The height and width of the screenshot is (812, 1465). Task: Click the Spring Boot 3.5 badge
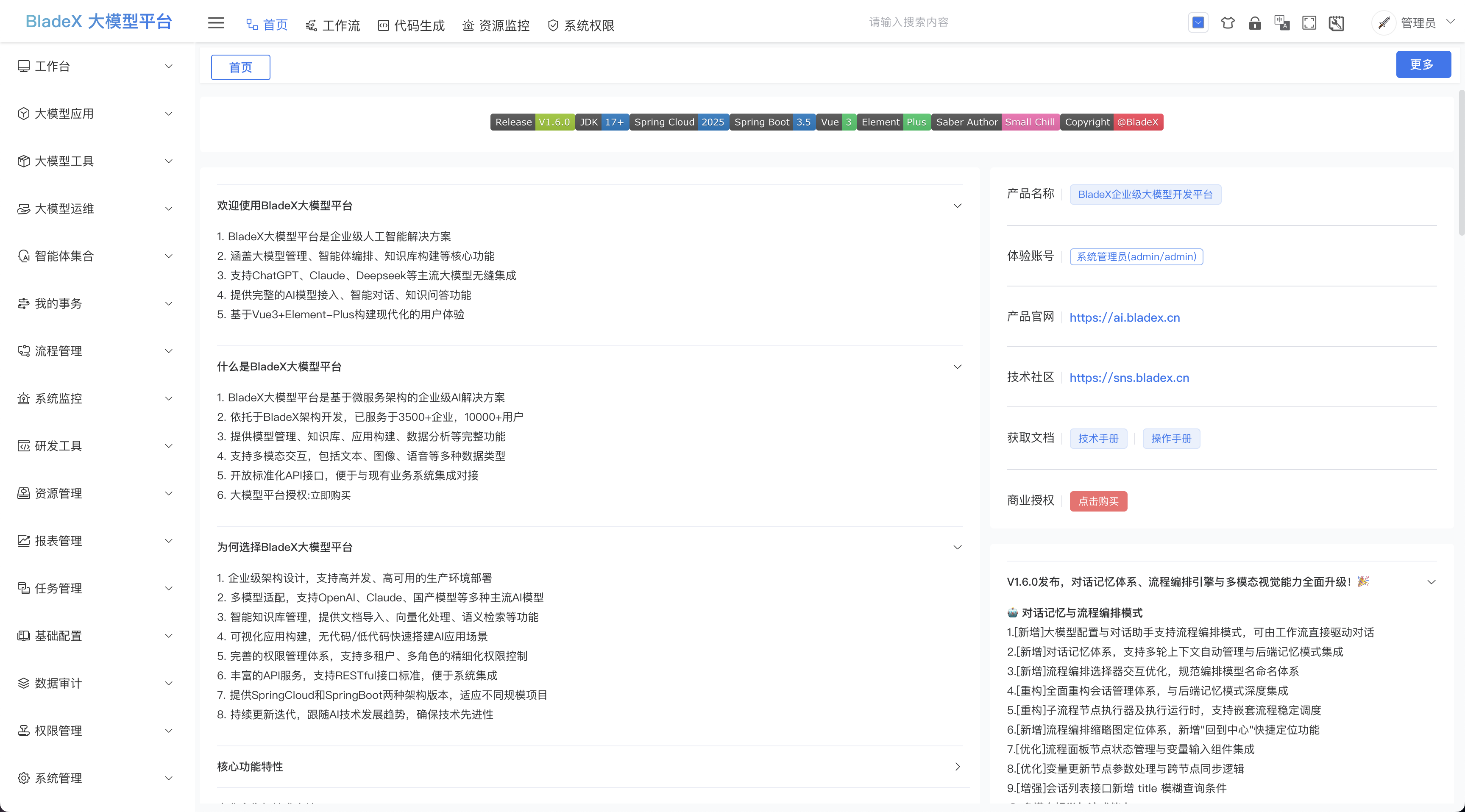(x=772, y=122)
